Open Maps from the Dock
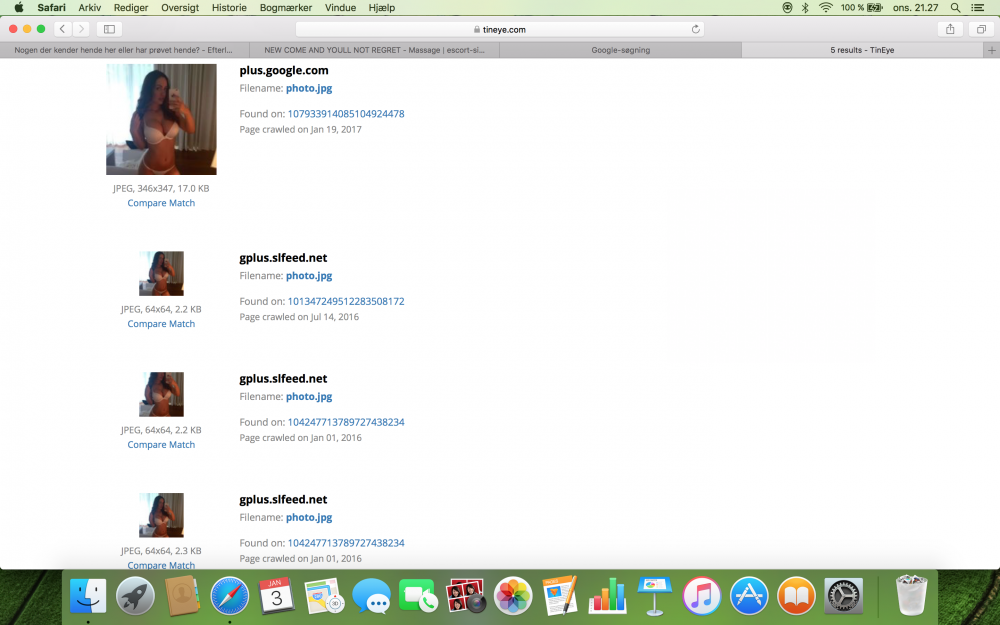Viewport: 1000px width, 625px height. [x=324, y=596]
